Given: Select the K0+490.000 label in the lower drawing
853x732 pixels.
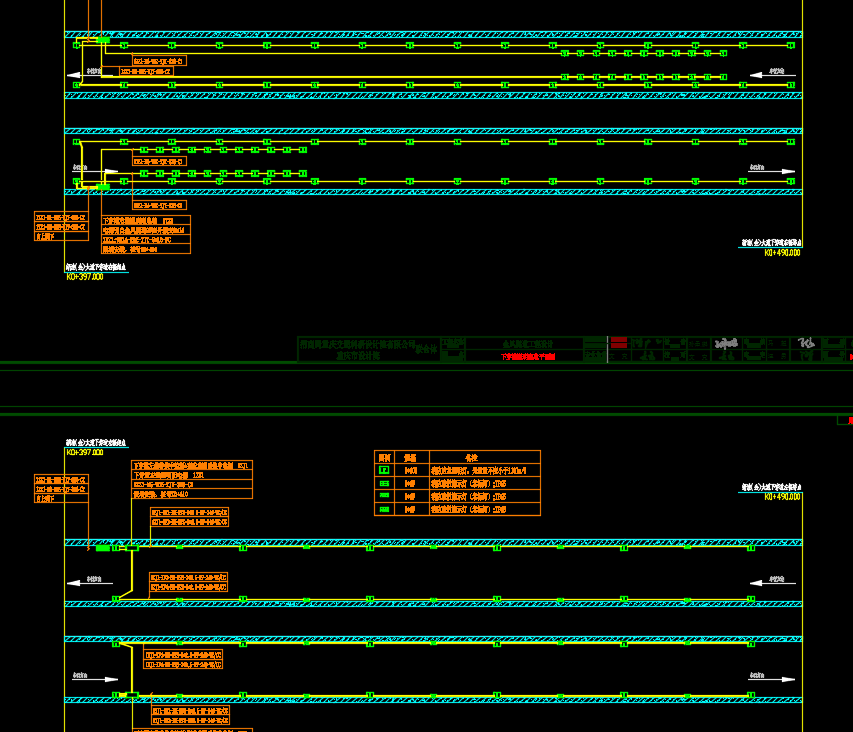Looking at the screenshot, I should click(782, 496).
